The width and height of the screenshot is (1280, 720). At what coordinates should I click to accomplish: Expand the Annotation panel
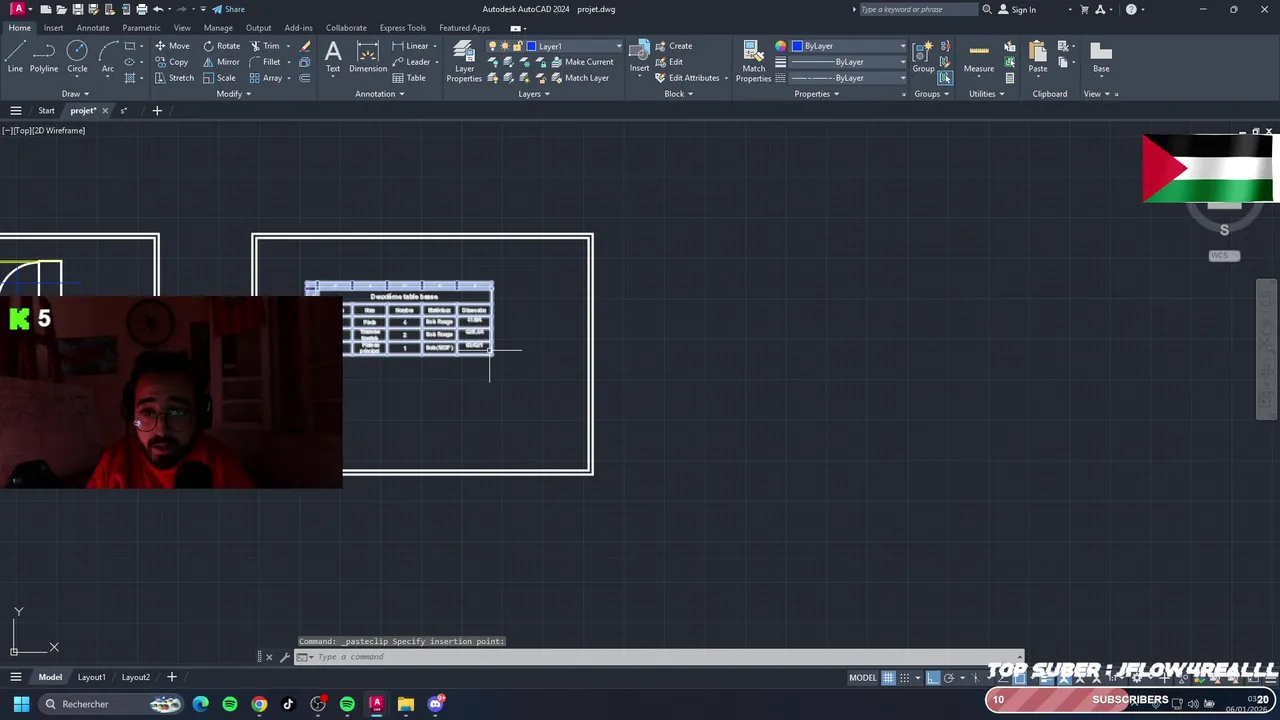[x=380, y=94]
